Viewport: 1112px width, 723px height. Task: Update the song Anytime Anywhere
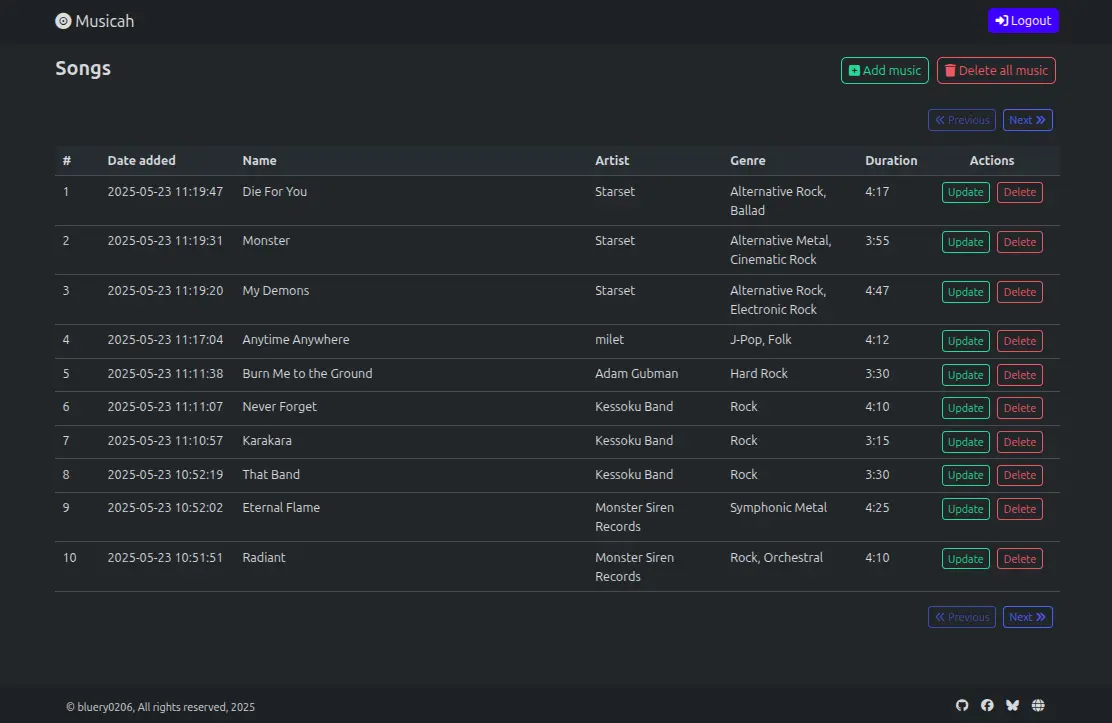pos(965,341)
